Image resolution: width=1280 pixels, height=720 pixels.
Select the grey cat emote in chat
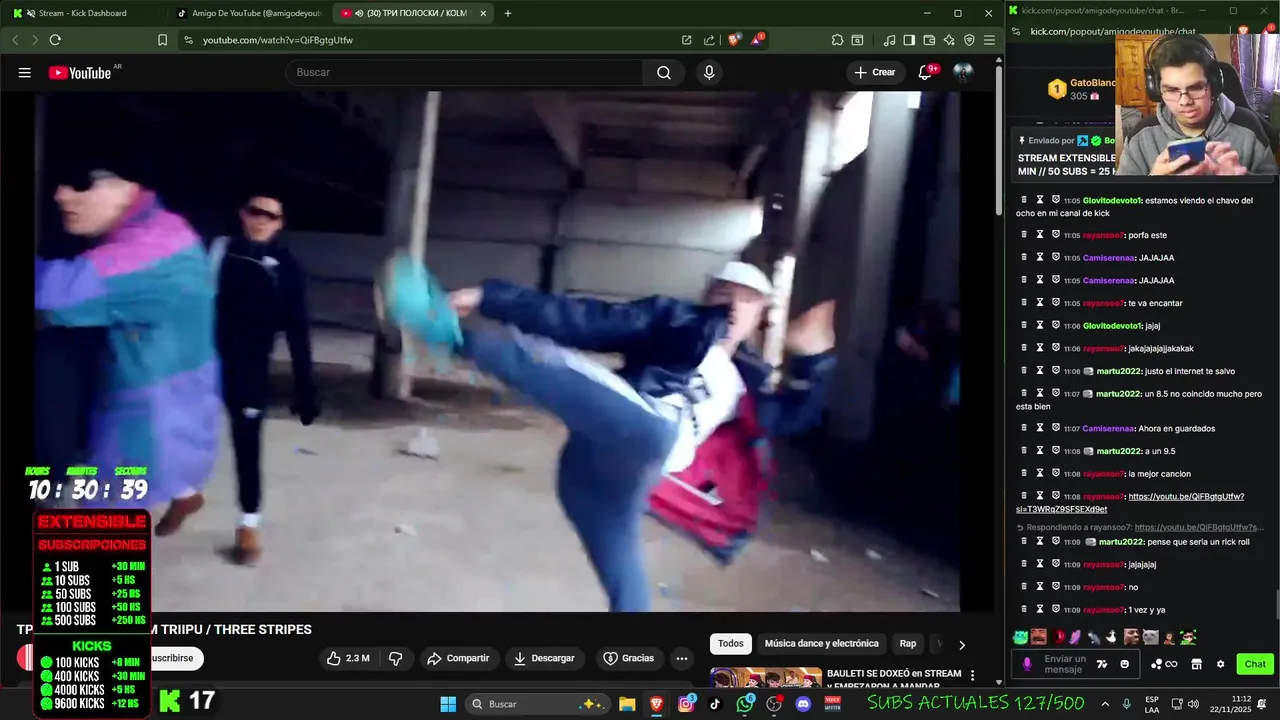point(1150,637)
